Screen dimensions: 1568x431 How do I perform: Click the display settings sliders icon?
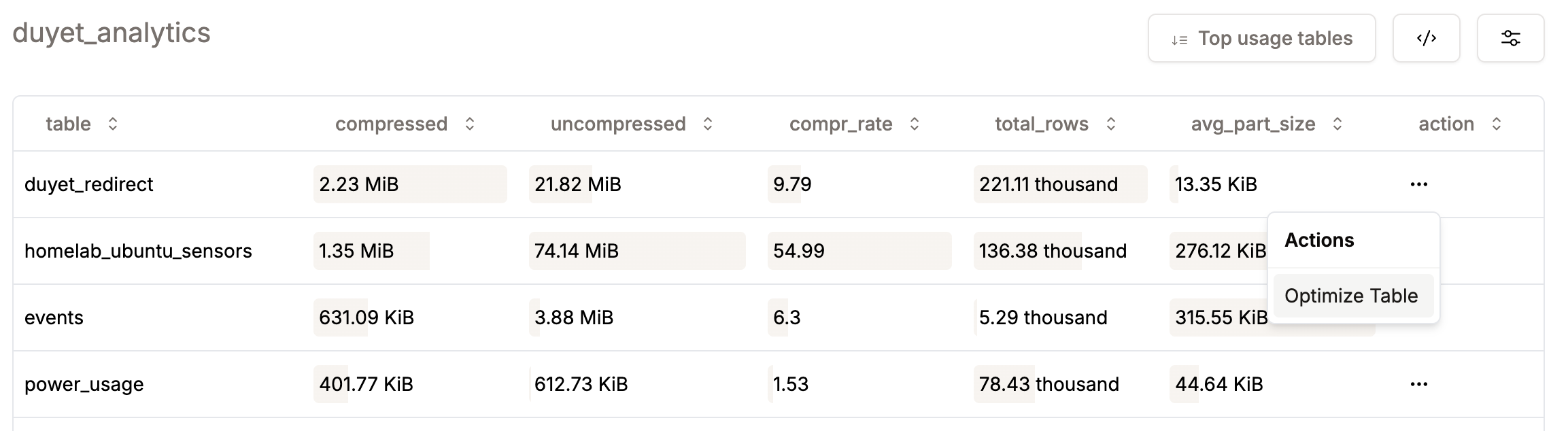[1511, 38]
